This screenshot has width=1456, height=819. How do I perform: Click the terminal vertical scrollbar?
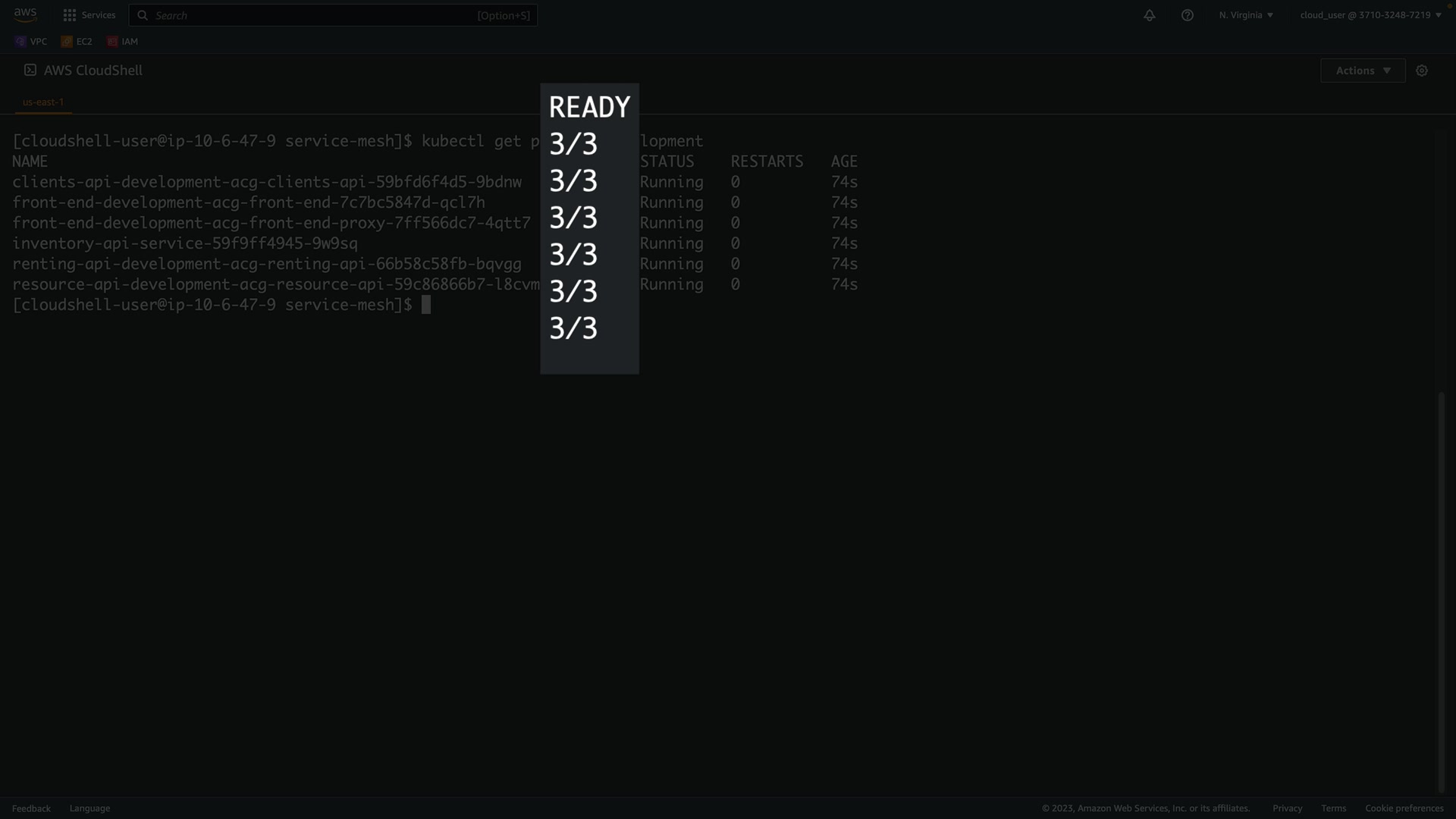[1442, 591]
